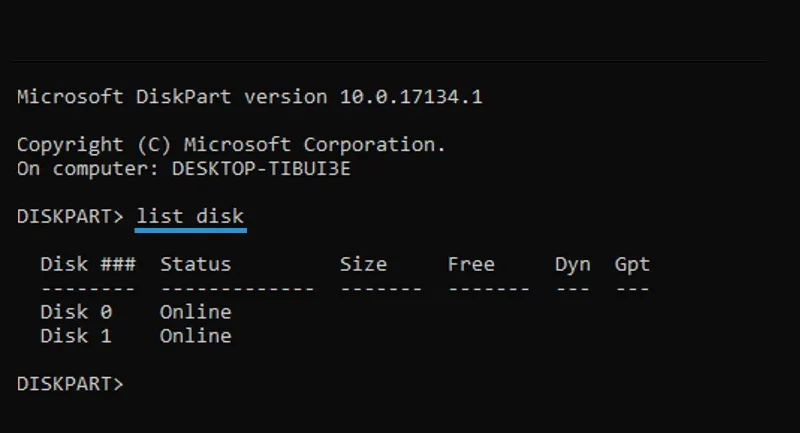Viewport: 800px width, 433px height.
Task: Click the Status column header
Action: click(195, 264)
